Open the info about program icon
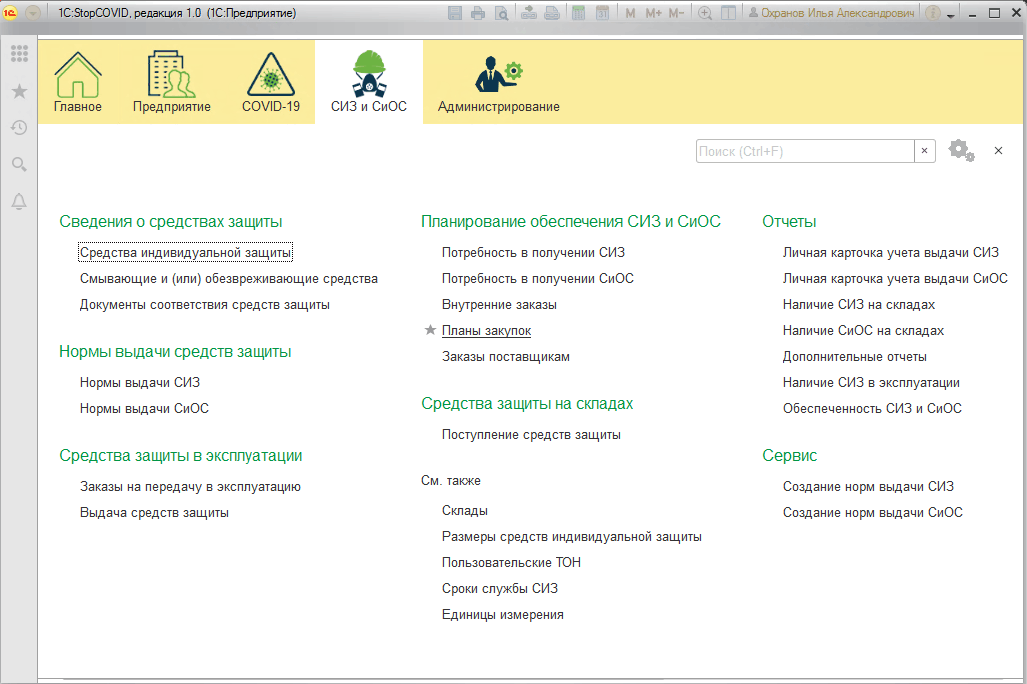Viewport: 1027px width, 684px height. point(933,13)
